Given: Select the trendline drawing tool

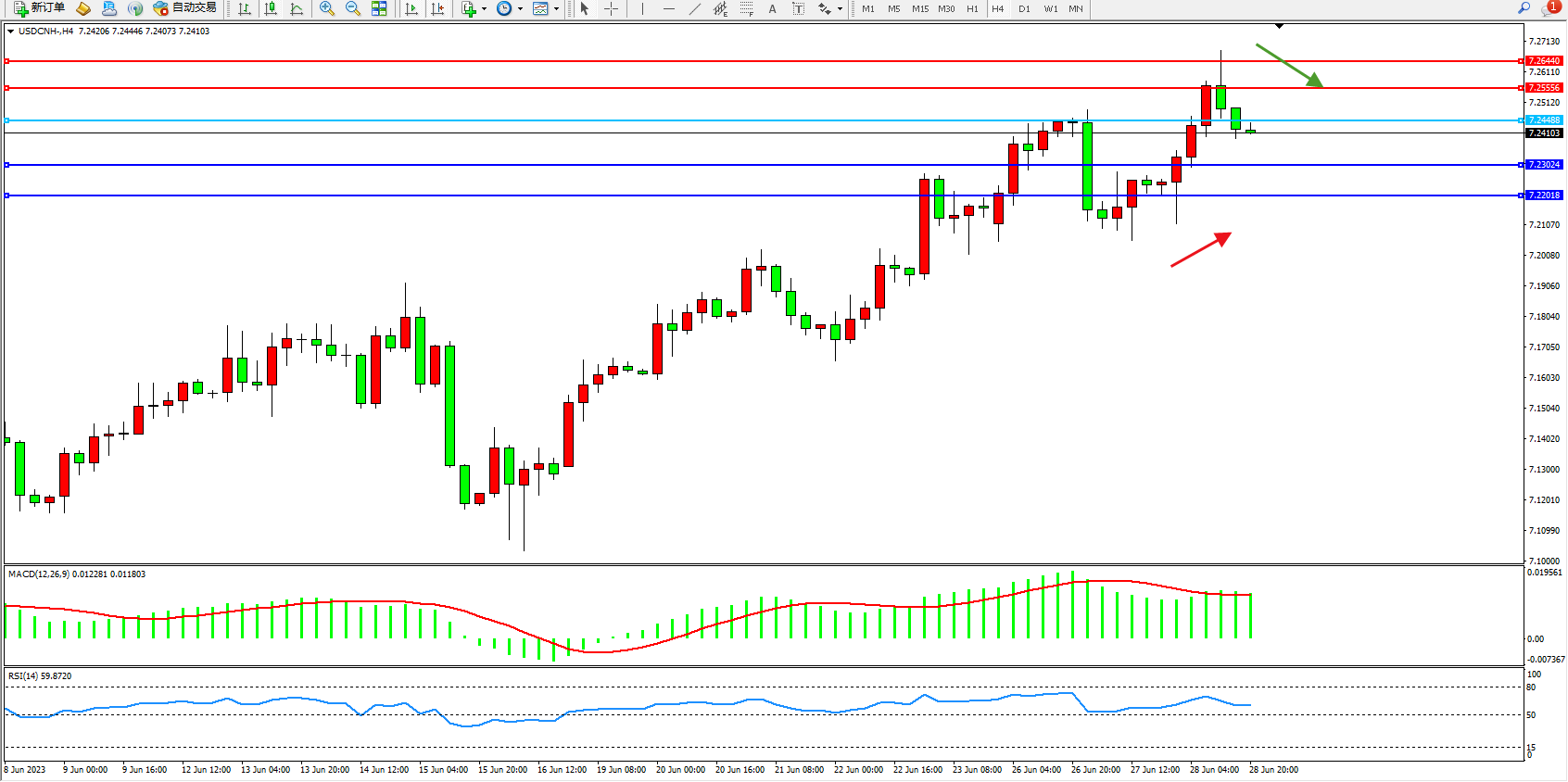Looking at the screenshot, I should 695,8.
